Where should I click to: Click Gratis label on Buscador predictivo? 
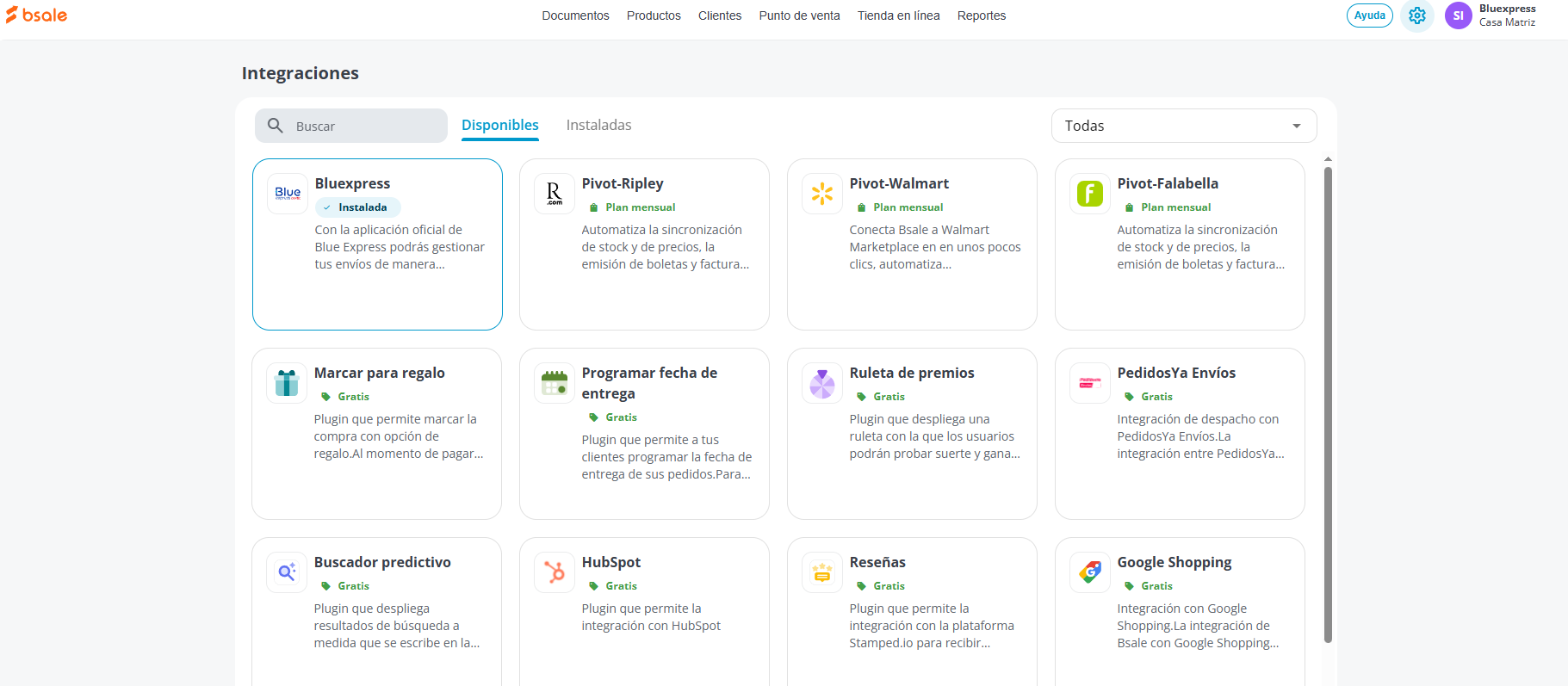pyautogui.click(x=345, y=586)
